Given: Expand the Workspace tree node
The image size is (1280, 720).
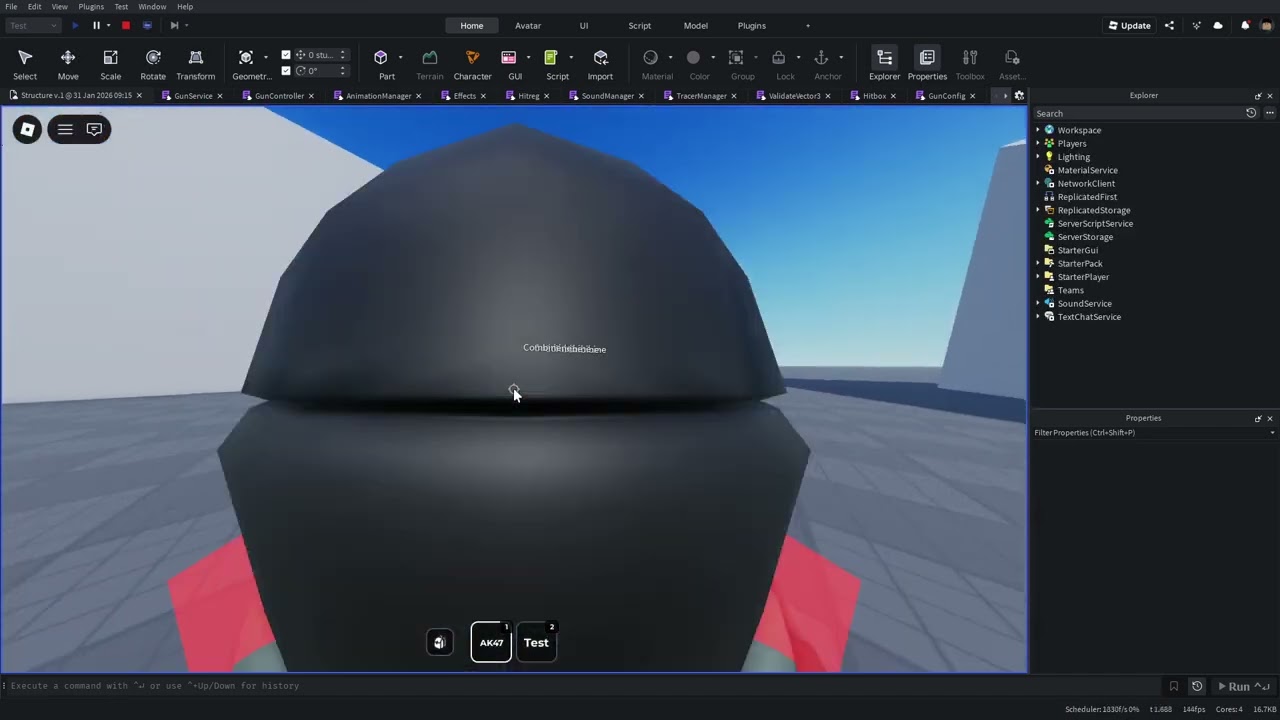Looking at the screenshot, I should click(1038, 130).
